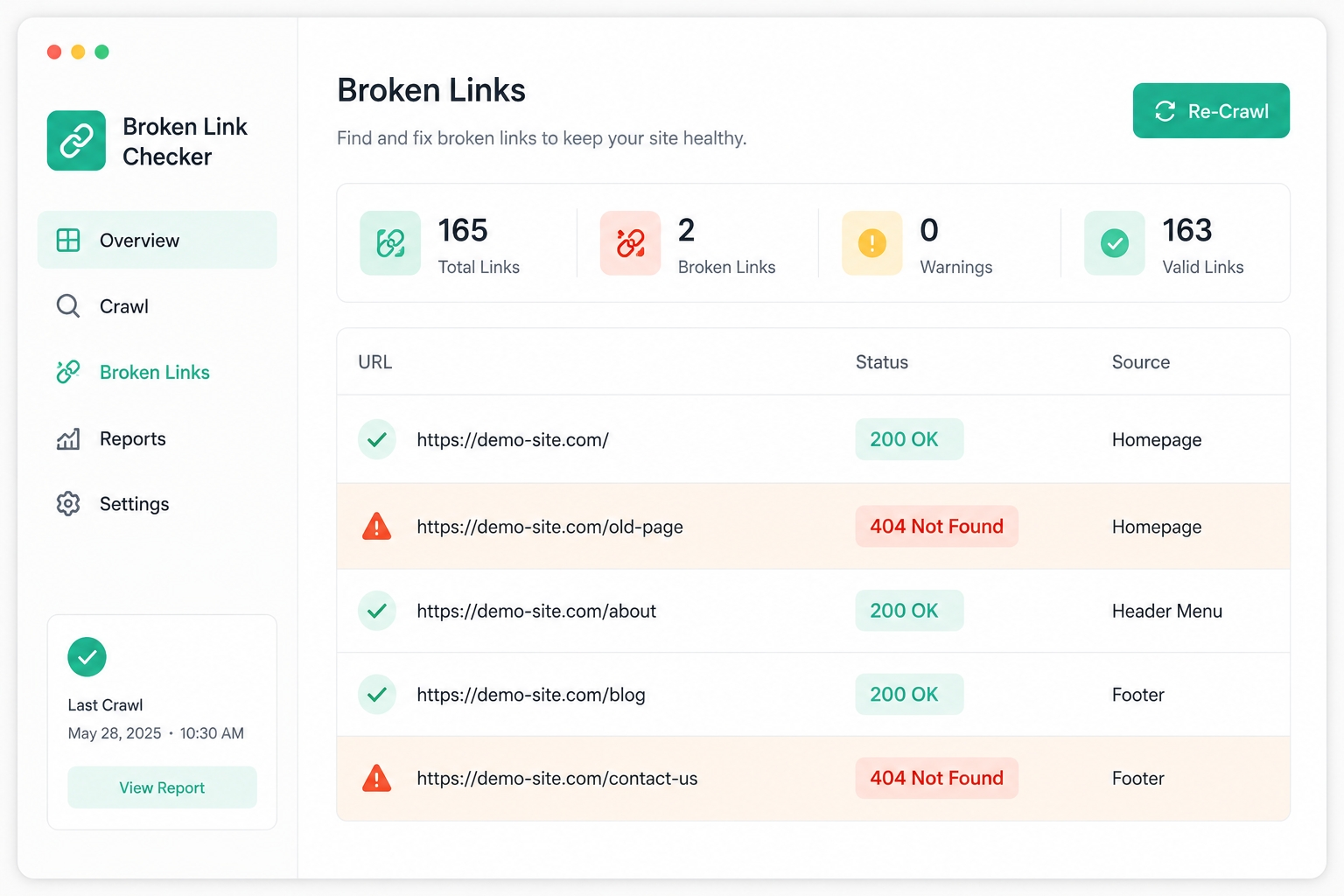Click the Crawl magnifier icon
This screenshot has width=1344, height=896.
click(x=68, y=305)
